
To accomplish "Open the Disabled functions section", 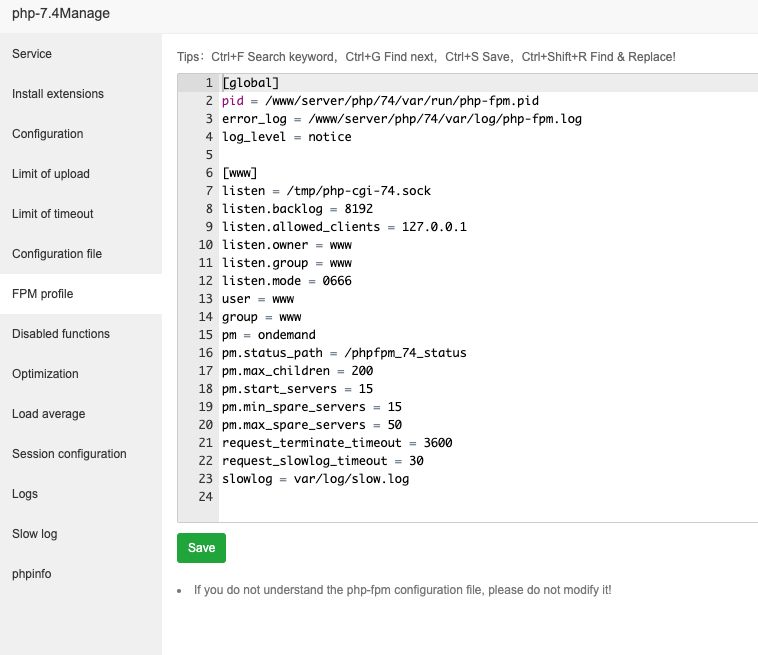I will pyautogui.click(x=61, y=334).
